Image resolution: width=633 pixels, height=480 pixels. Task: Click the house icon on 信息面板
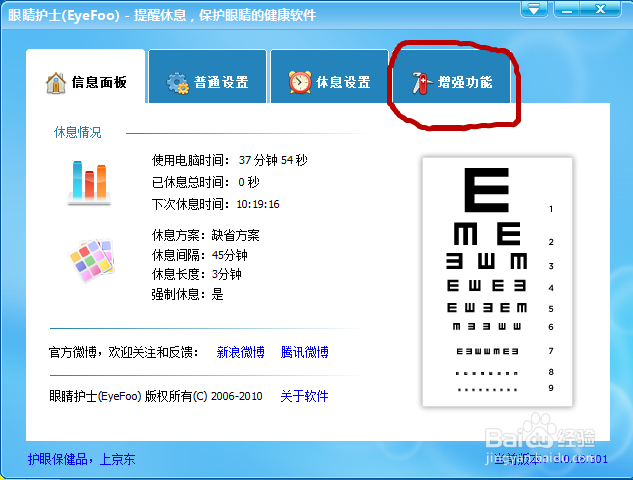click(56, 83)
